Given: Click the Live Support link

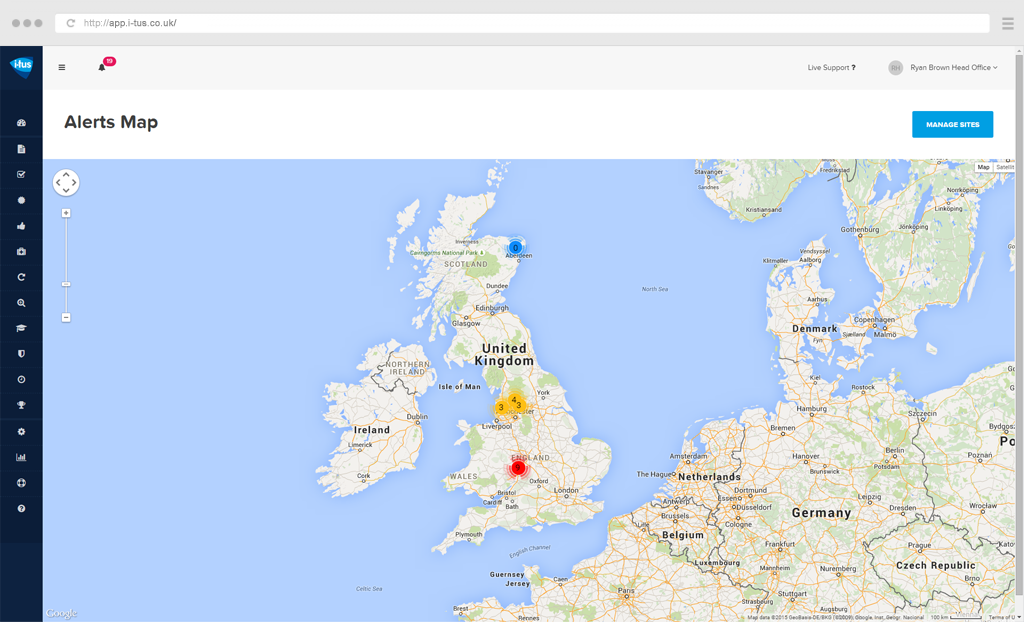Looking at the screenshot, I should point(831,67).
